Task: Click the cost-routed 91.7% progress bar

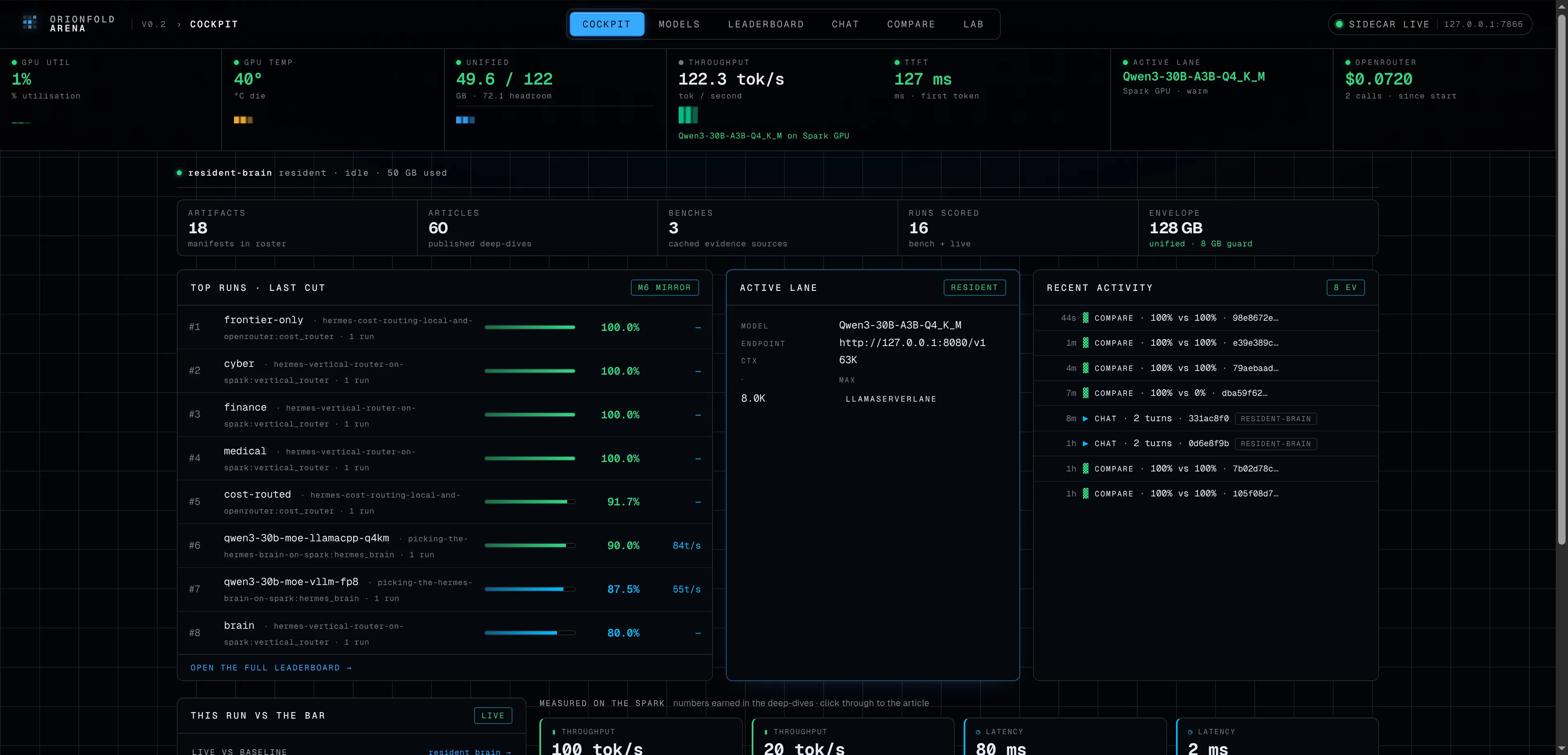Action: coord(530,502)
